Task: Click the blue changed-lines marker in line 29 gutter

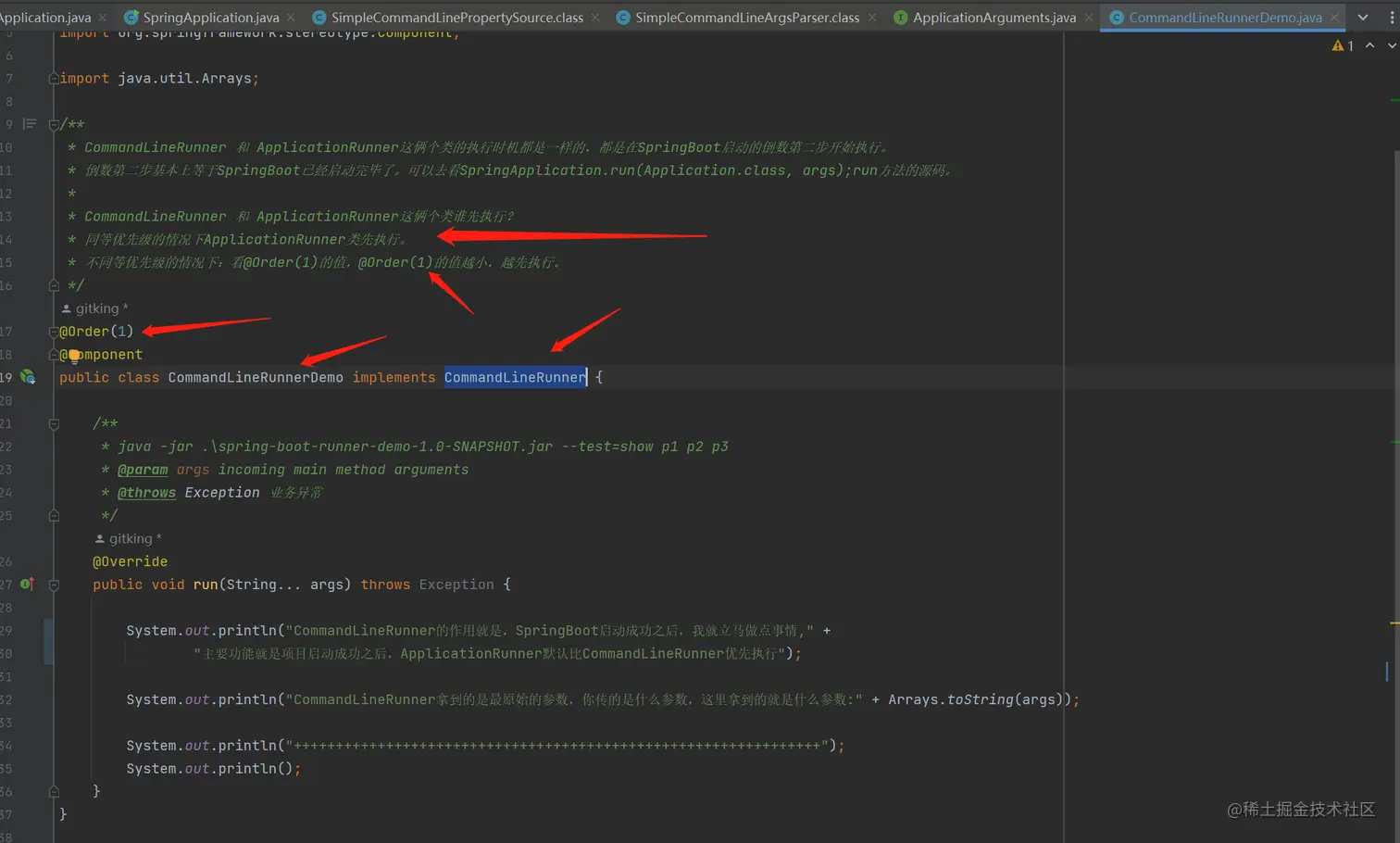Action: [x=49, y=642]
